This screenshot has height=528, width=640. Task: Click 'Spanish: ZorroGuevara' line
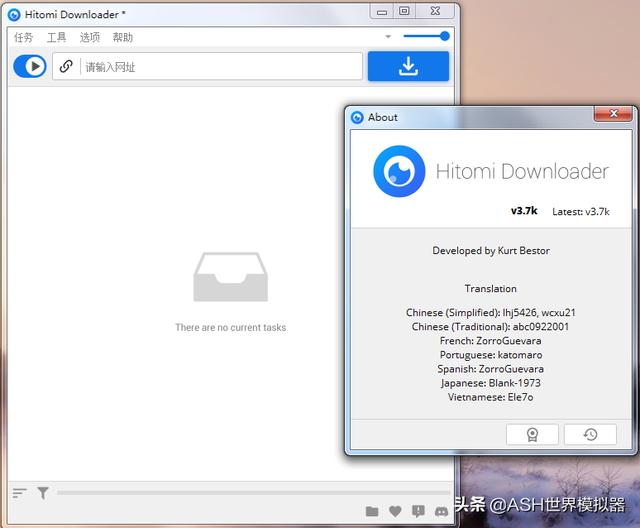click(491, 369)
